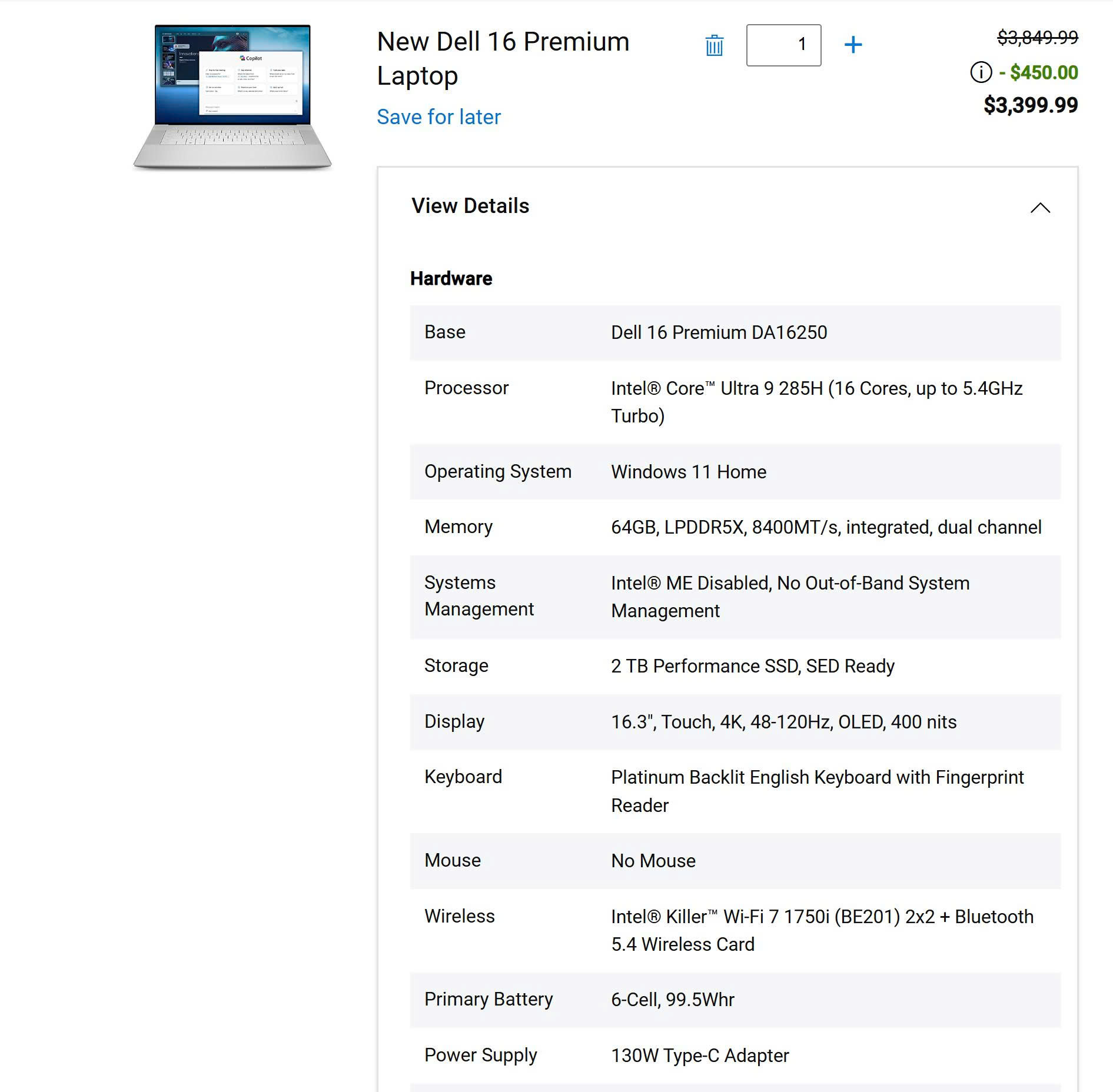Click the crossed-out $3,849.99 original price
Image resolution: width=1113 pixels, height=1092 pixels.
[x=1037, y=38]
